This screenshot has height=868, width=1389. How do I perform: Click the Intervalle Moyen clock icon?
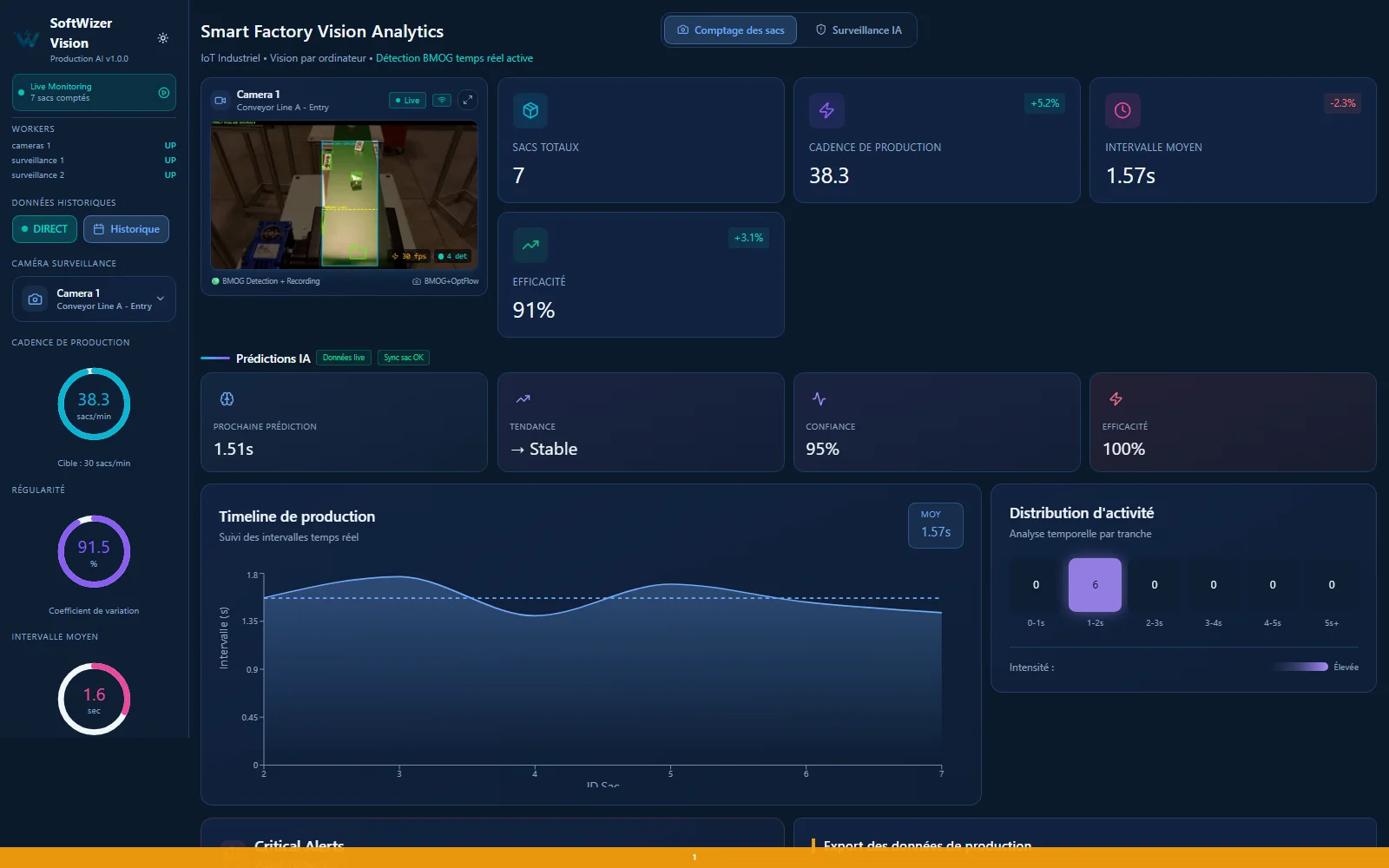(1122, 110)
